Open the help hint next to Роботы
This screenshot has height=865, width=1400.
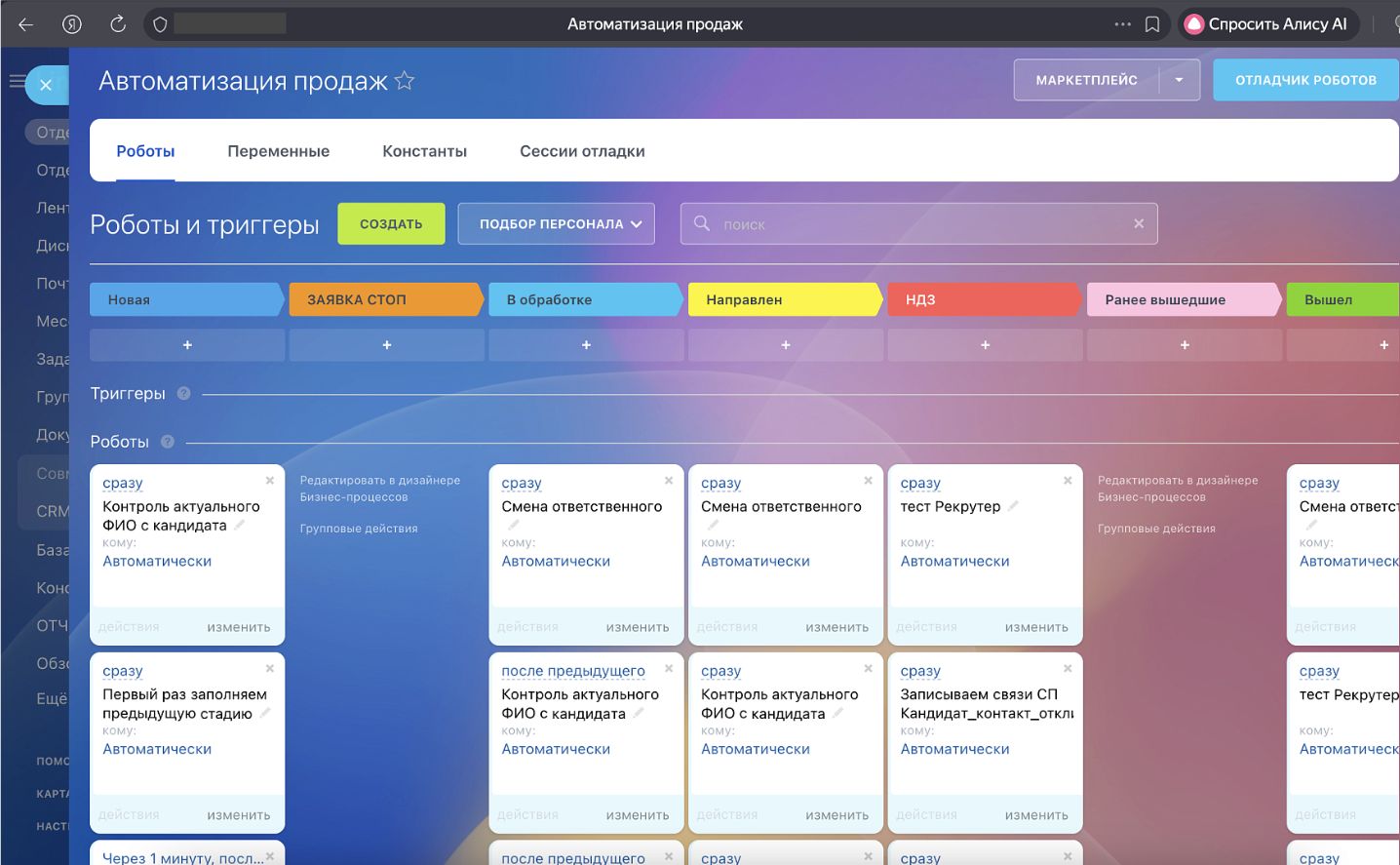click(x=168, y=442)
